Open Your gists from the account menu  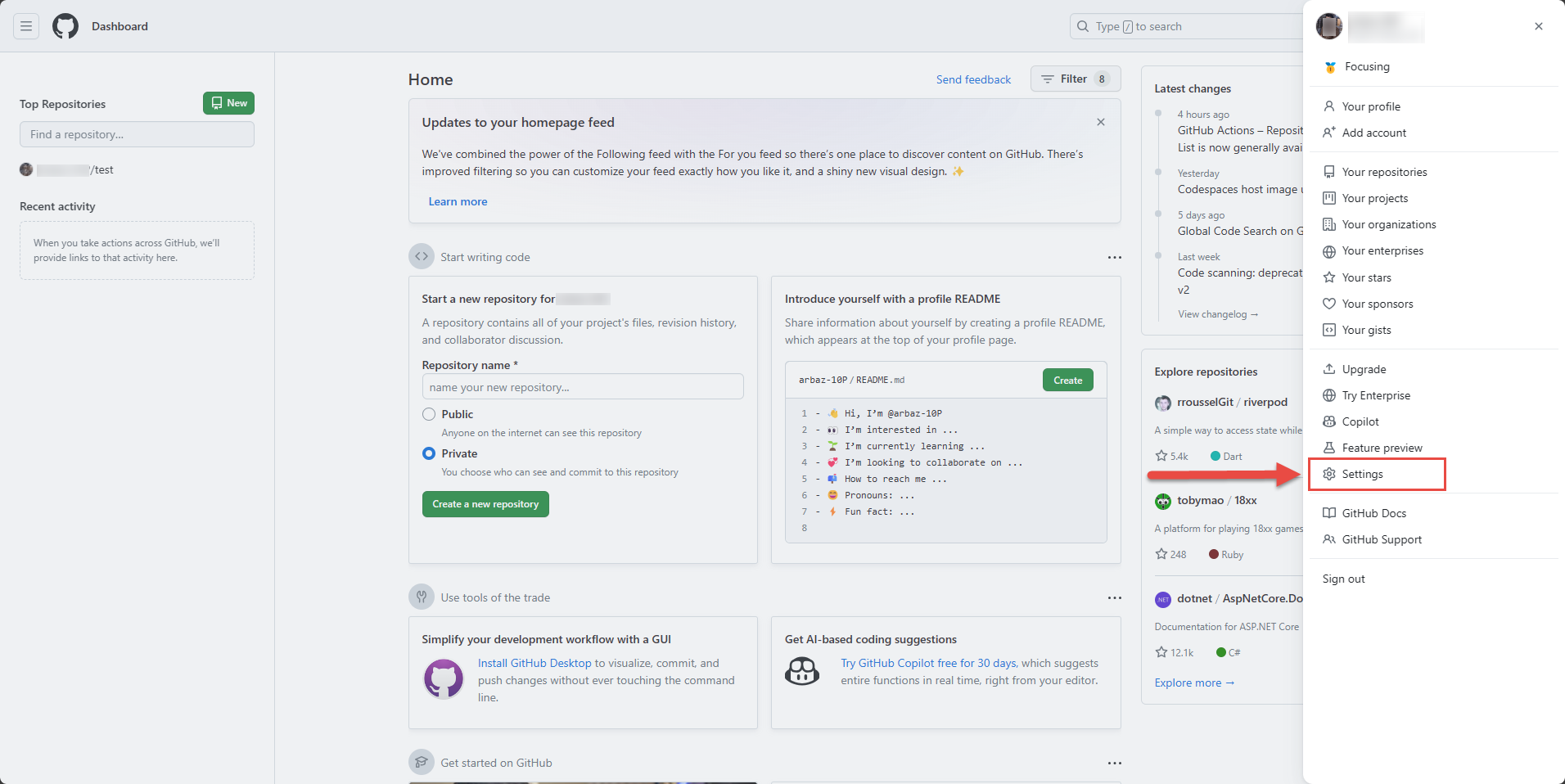[1365, 329]
